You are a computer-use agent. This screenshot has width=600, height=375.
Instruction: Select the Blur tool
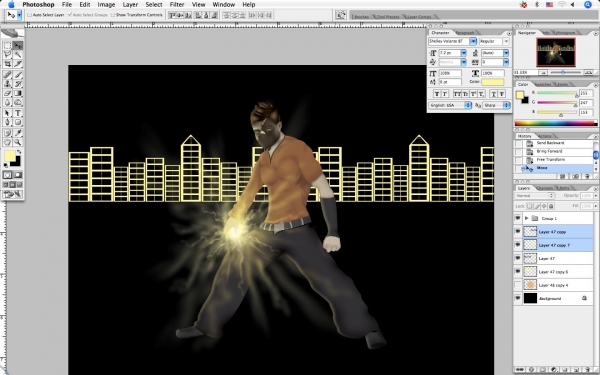coord(7,102)
